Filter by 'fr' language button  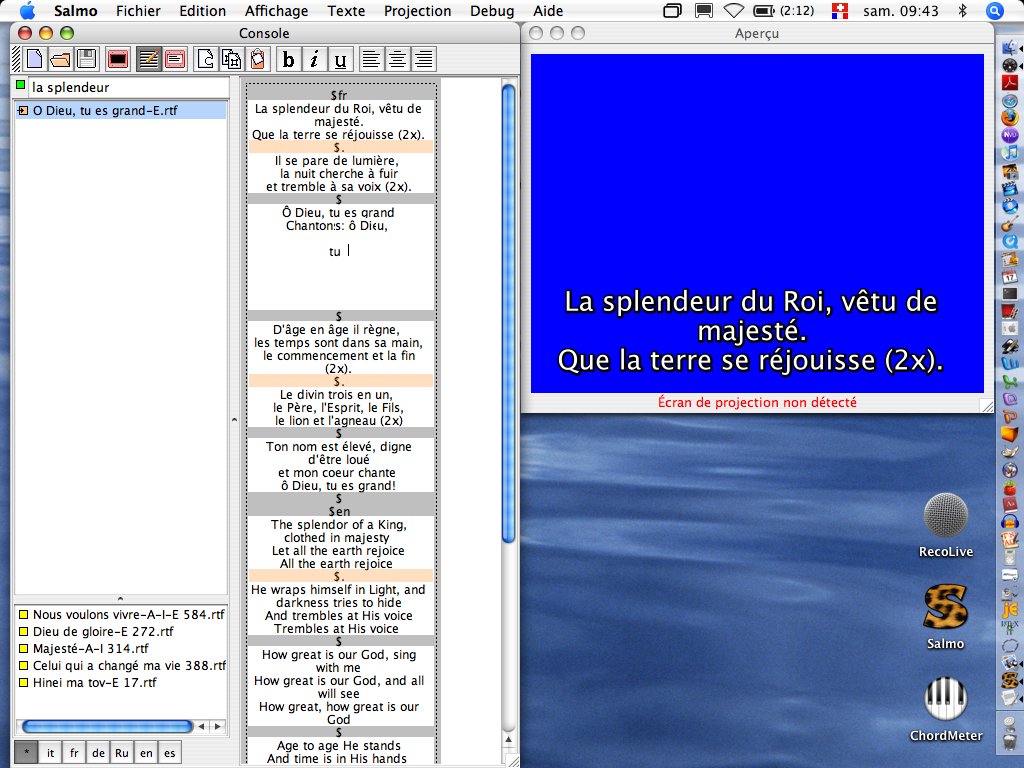point(74,753)
